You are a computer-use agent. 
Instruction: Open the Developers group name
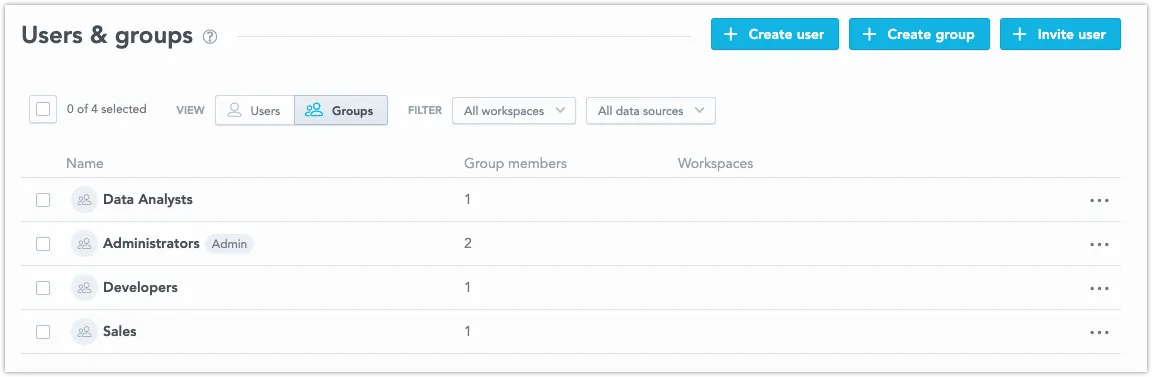[140, 287]
